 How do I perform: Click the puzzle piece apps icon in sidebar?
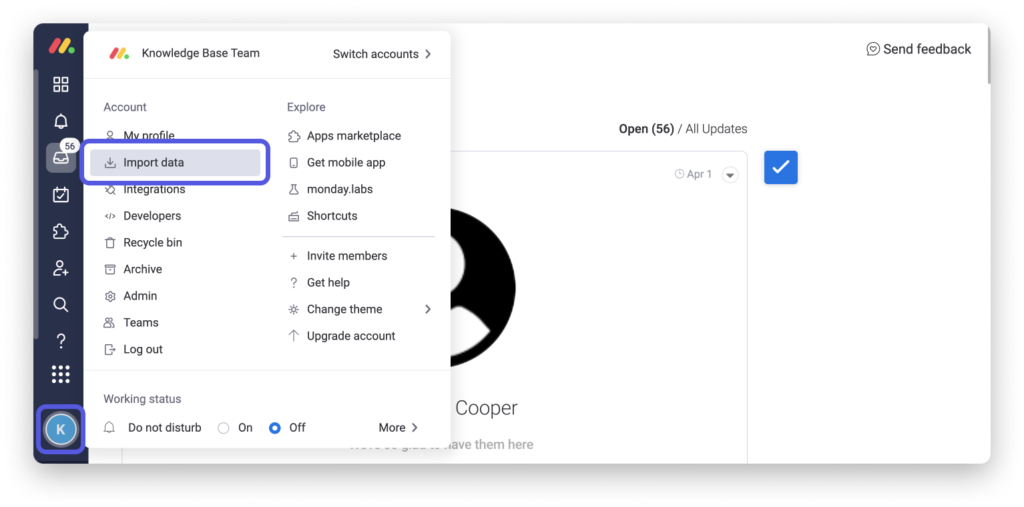(61, 232)
